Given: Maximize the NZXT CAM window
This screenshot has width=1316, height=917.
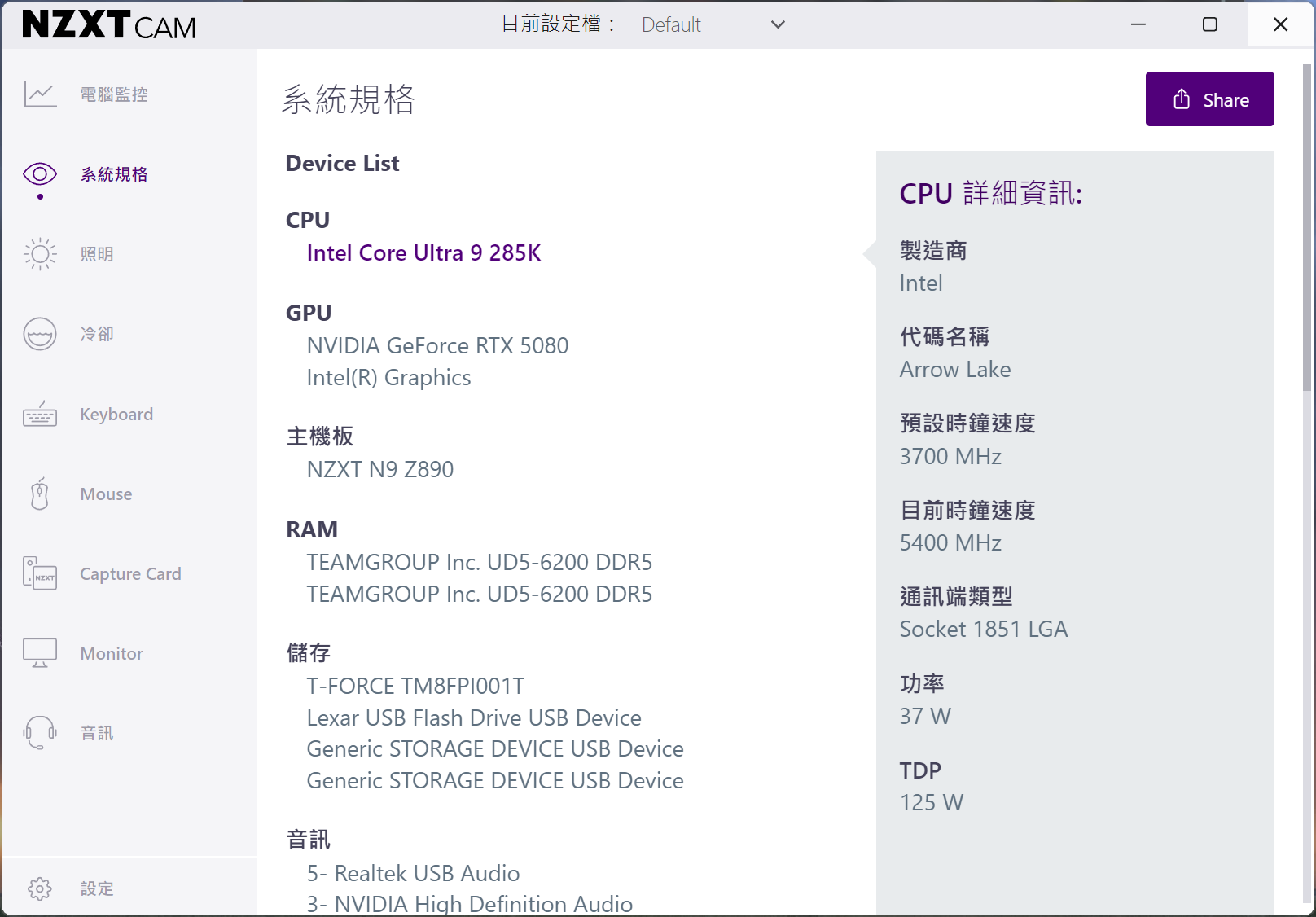Looking at the screenshot, I should pyautogui.click(x=1210, y=24).
